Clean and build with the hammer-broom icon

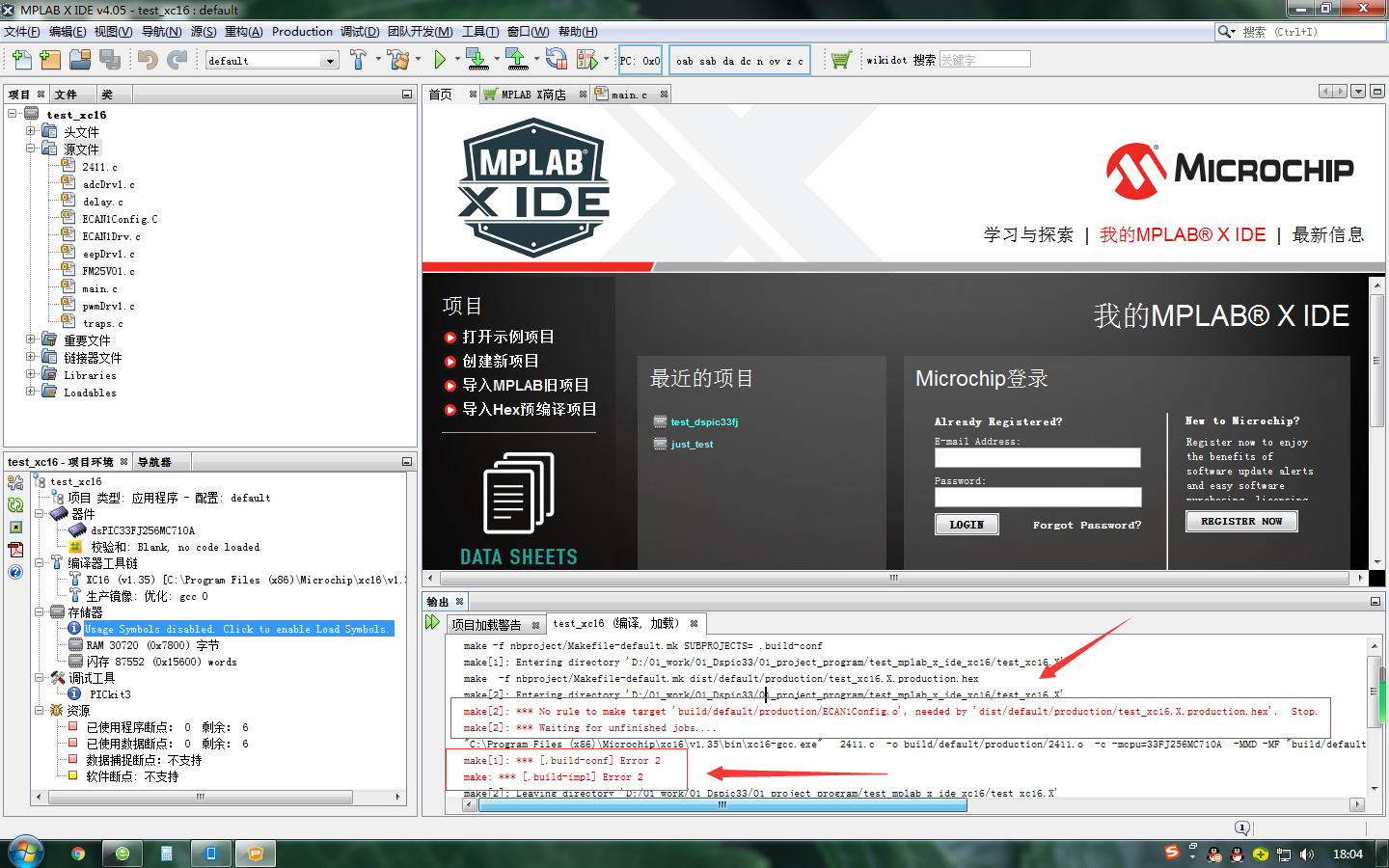398,60
